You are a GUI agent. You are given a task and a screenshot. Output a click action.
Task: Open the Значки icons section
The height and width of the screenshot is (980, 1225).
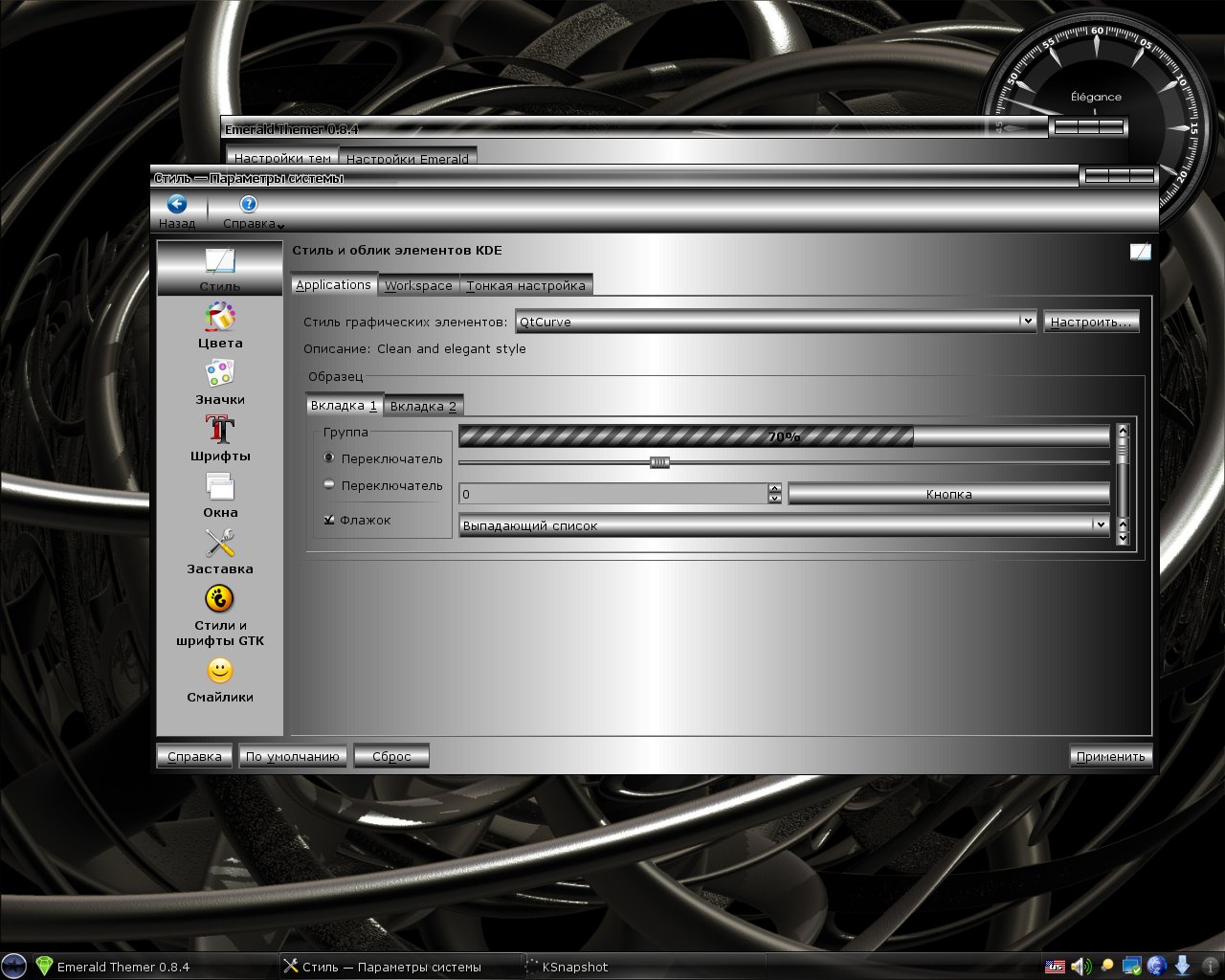click(x=220, y=382)
